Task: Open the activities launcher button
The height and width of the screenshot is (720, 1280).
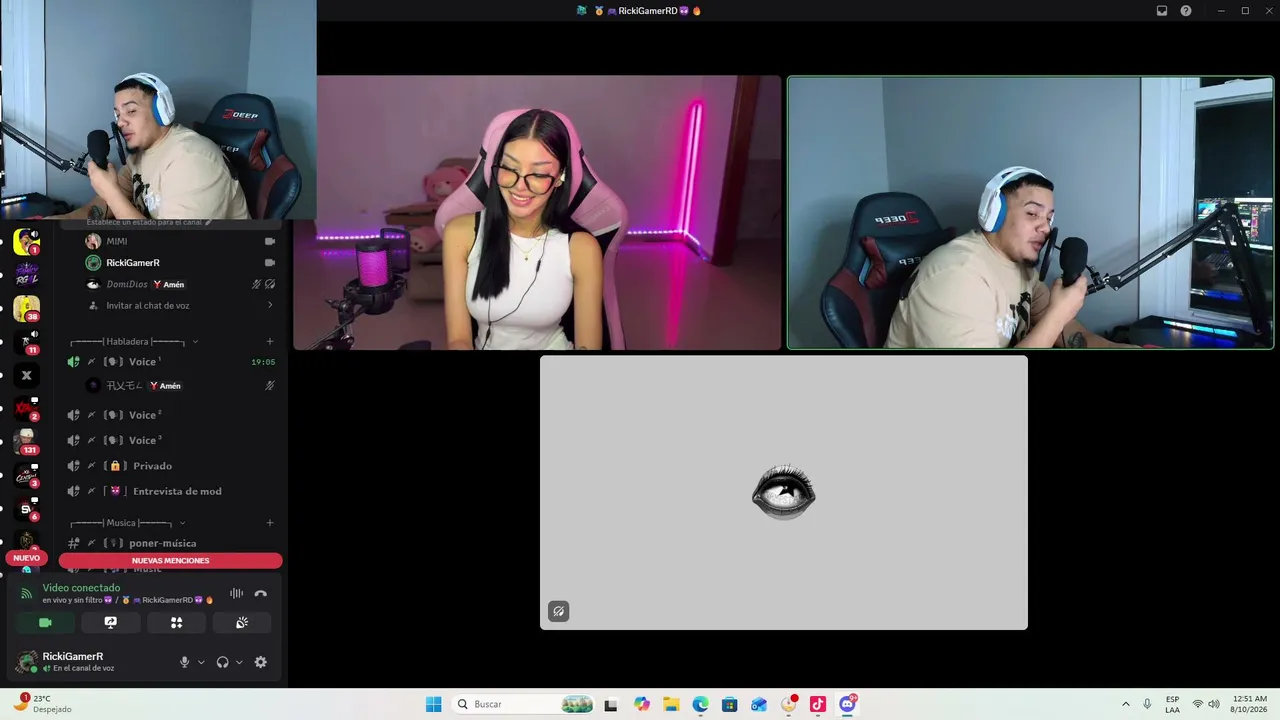Action: (x=176, y=622)
